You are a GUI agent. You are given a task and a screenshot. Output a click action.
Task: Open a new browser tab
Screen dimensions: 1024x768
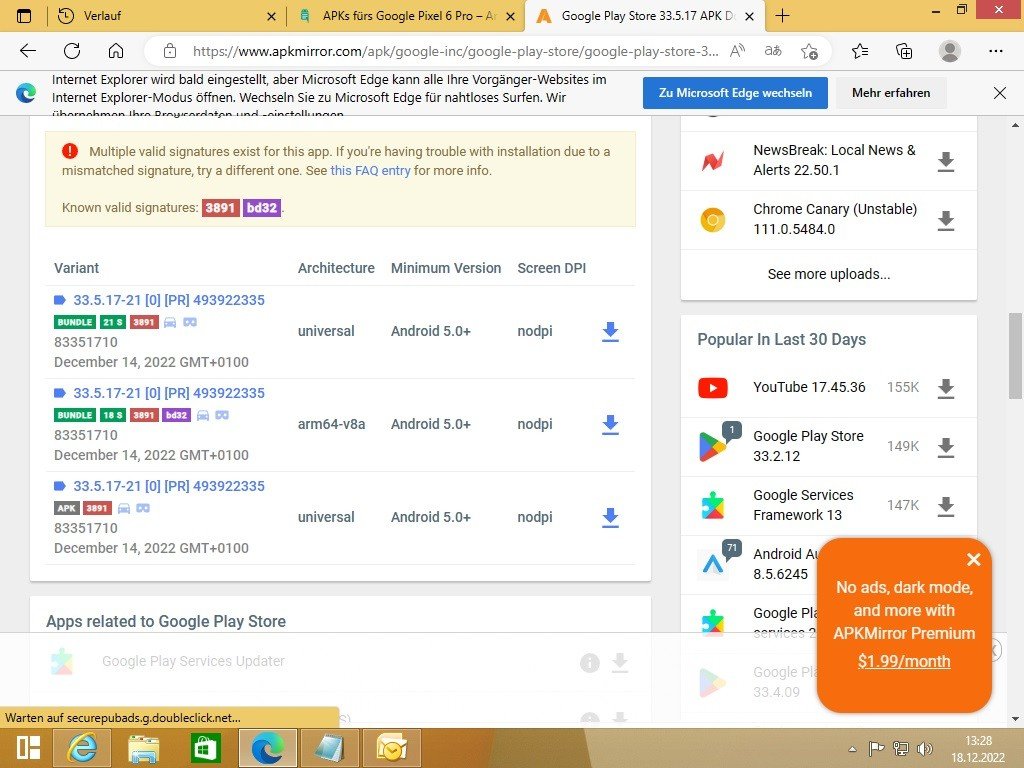[x=782, y=16]
